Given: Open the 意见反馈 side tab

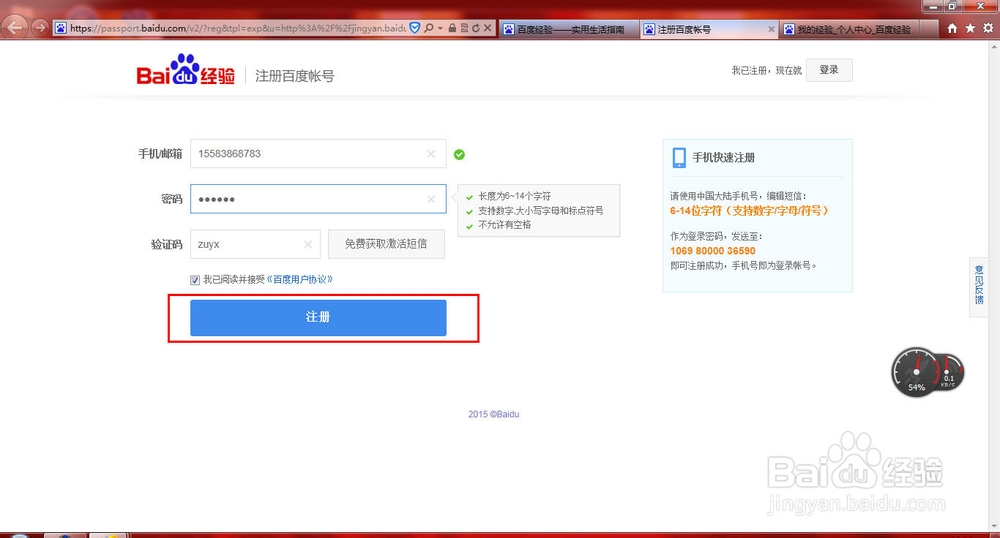Looking at the screenshot, I should 979,286.
